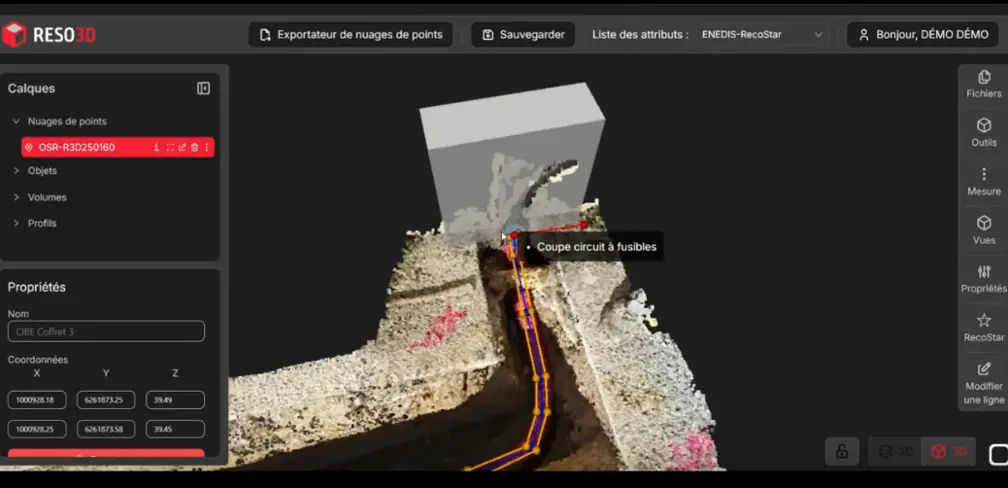1008x488 pixels.
Task: Click the Nom input field
Action: [106, 331]
